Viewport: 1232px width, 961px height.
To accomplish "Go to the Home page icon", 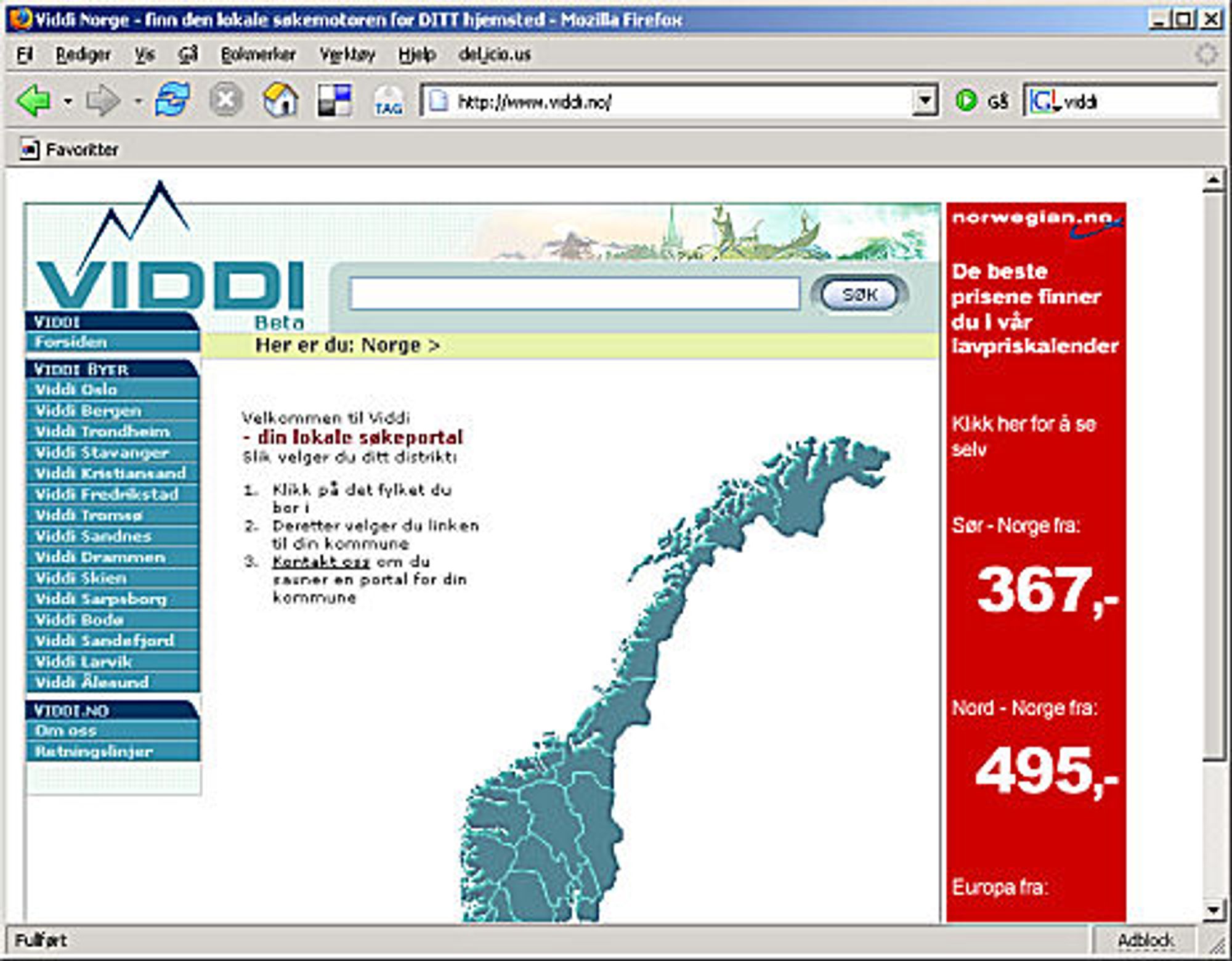I will [280, 100].
